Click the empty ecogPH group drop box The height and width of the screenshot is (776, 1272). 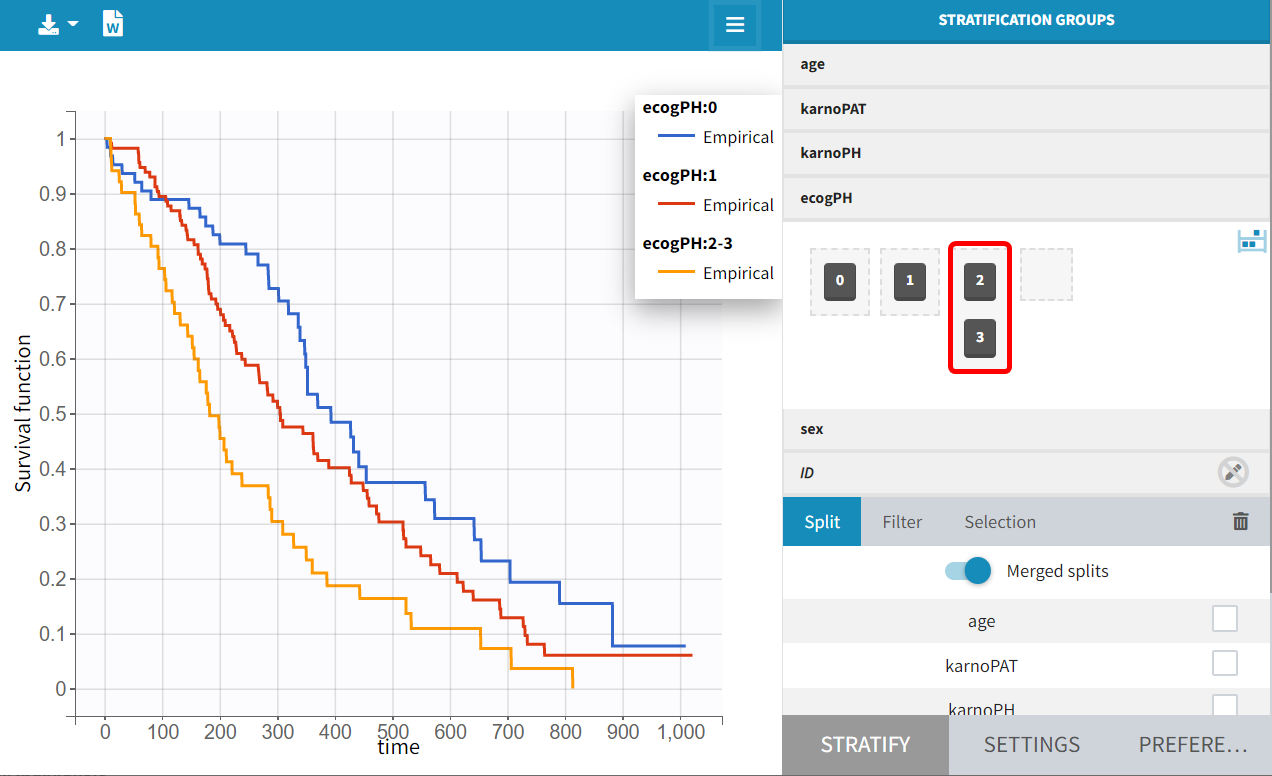click(1046, 275)
